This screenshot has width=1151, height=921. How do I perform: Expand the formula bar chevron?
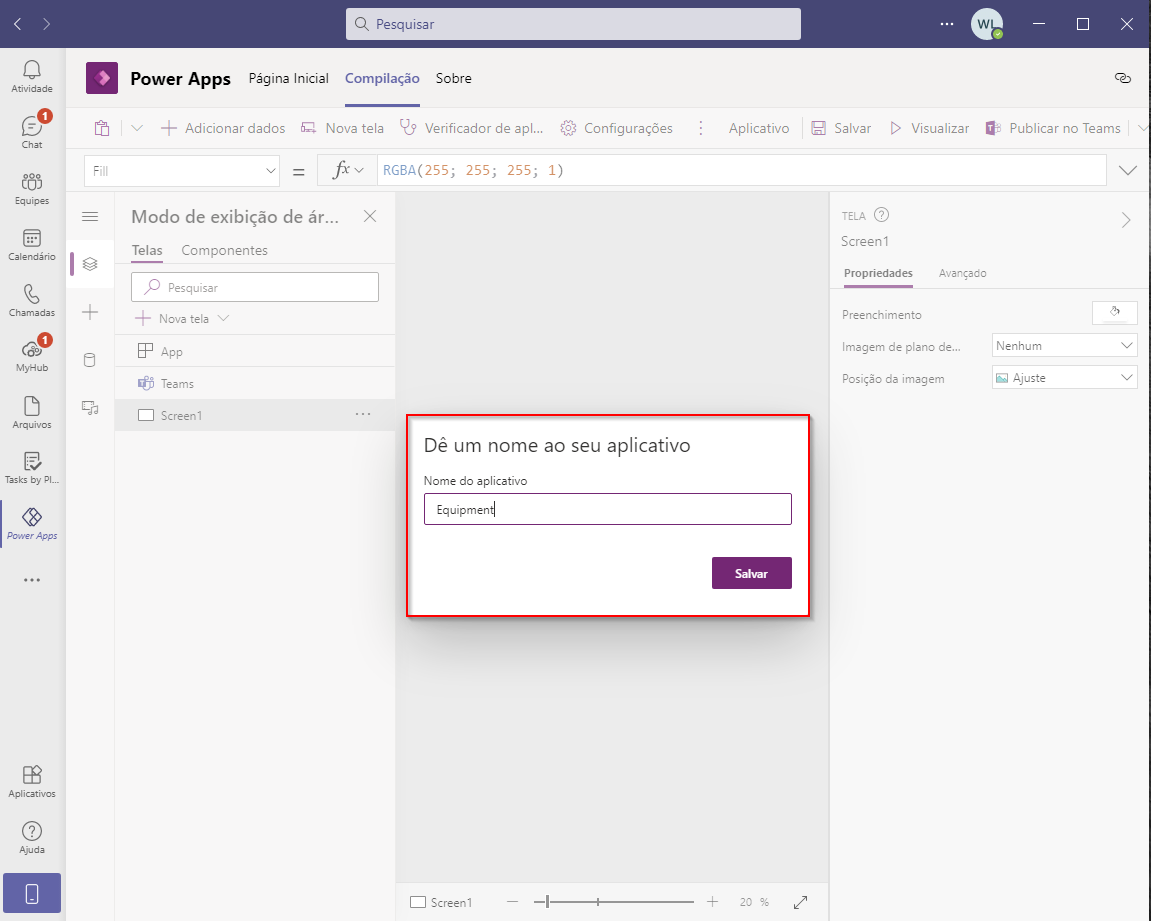point(1128,170)
